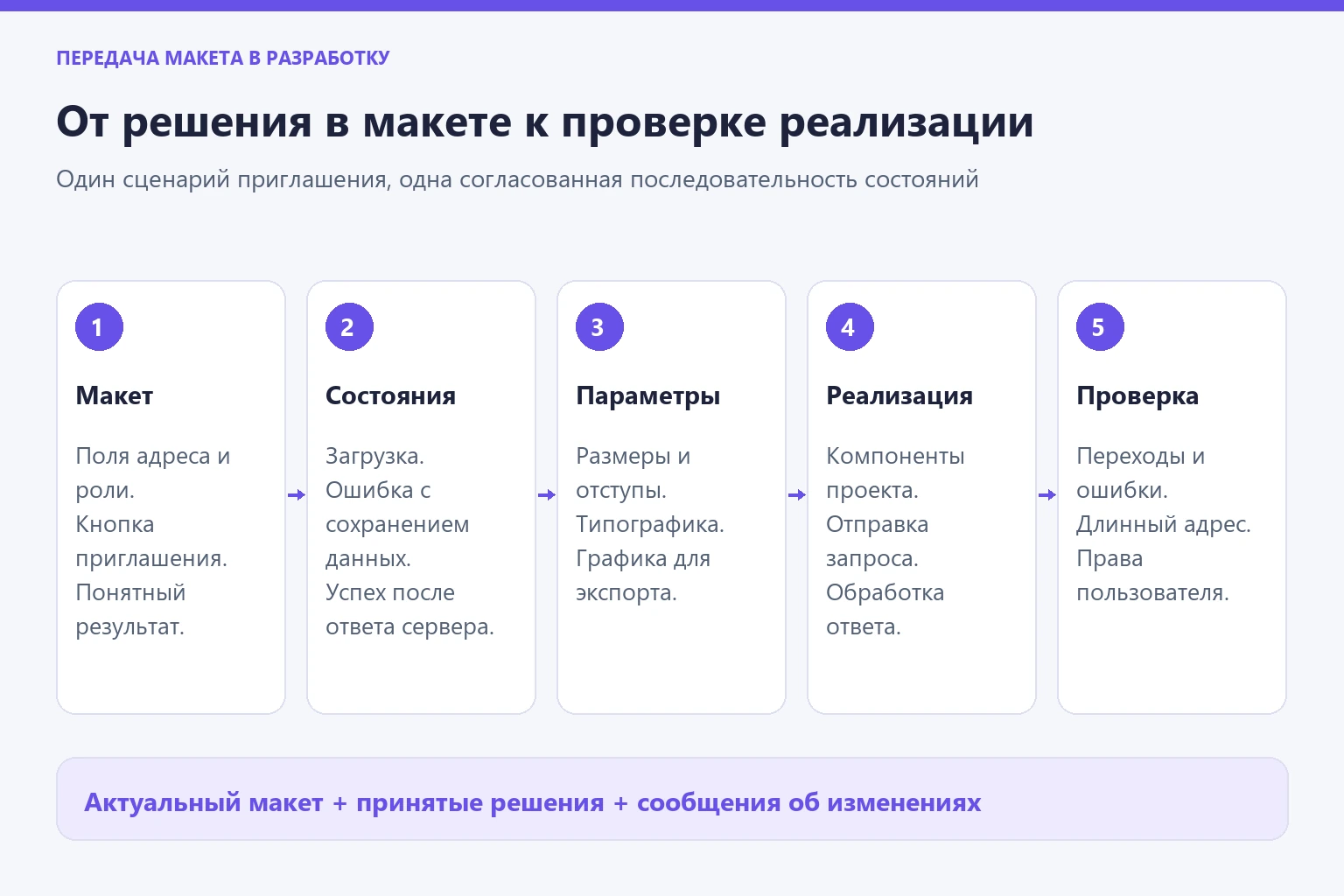The height and width of the screenshot is (896, 1344).
Task: Click the text «Ошибка с сохранением данных.»
Action: (x=397, y=524)
